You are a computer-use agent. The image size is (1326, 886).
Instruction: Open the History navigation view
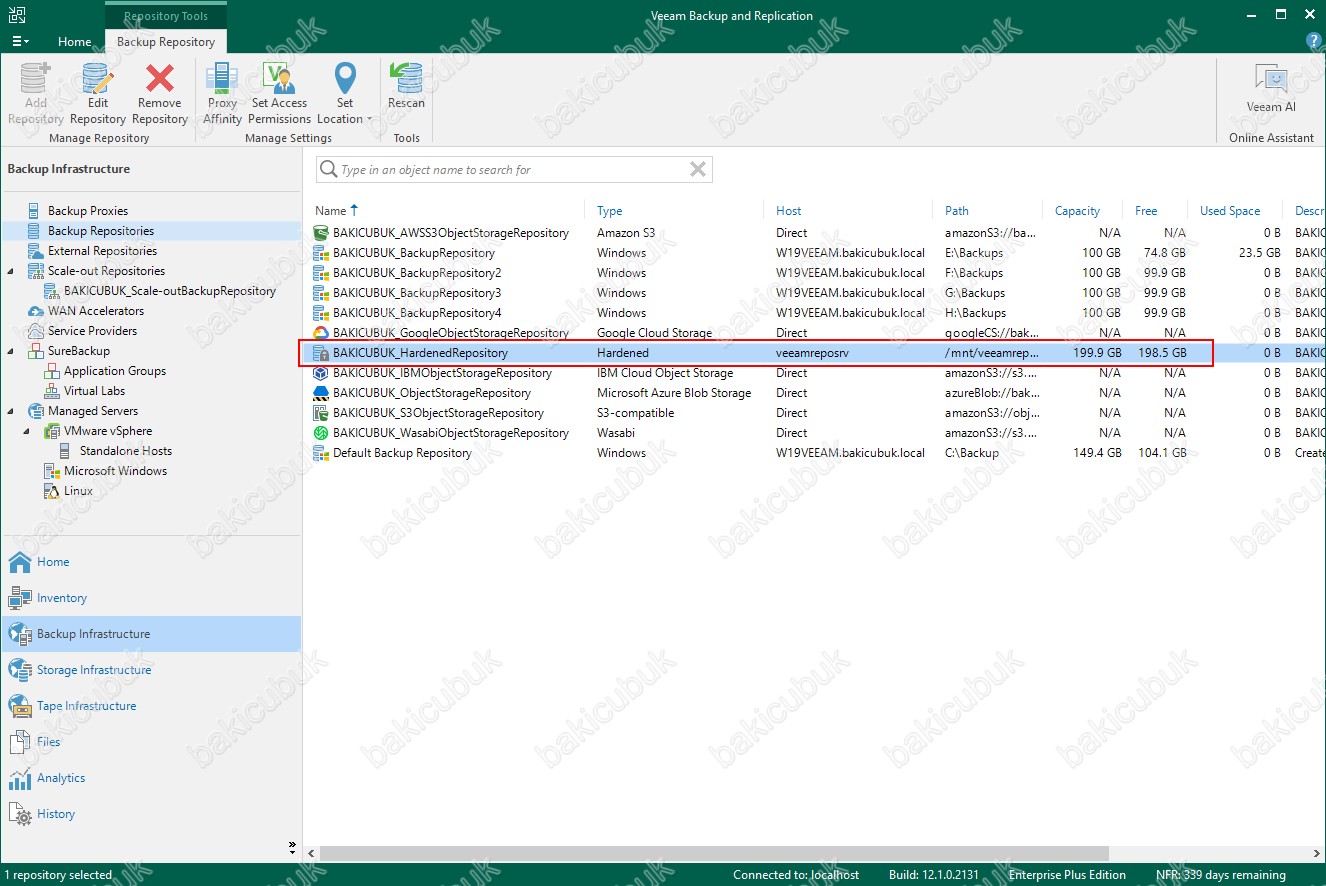(150, 814)
